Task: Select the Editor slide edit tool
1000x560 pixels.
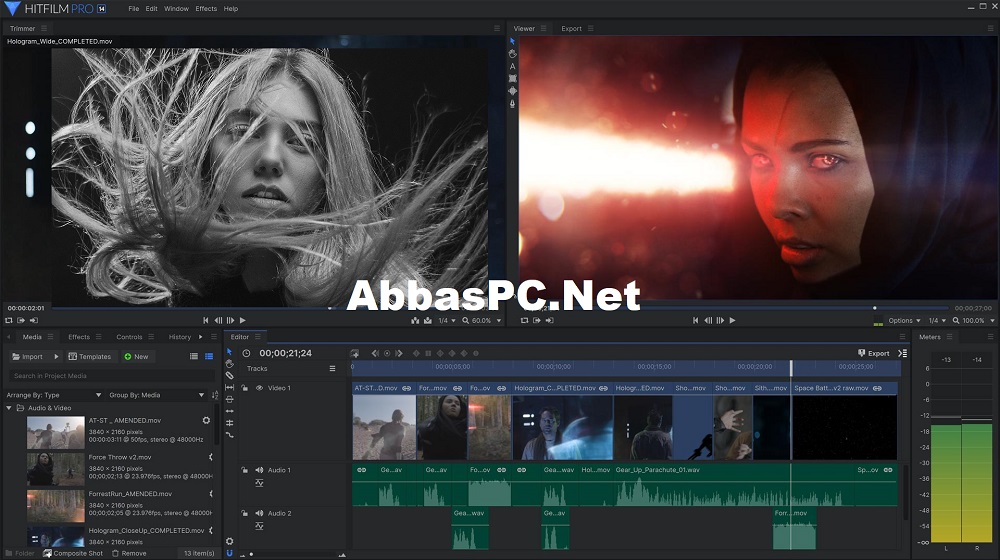Action: [230, 399]
